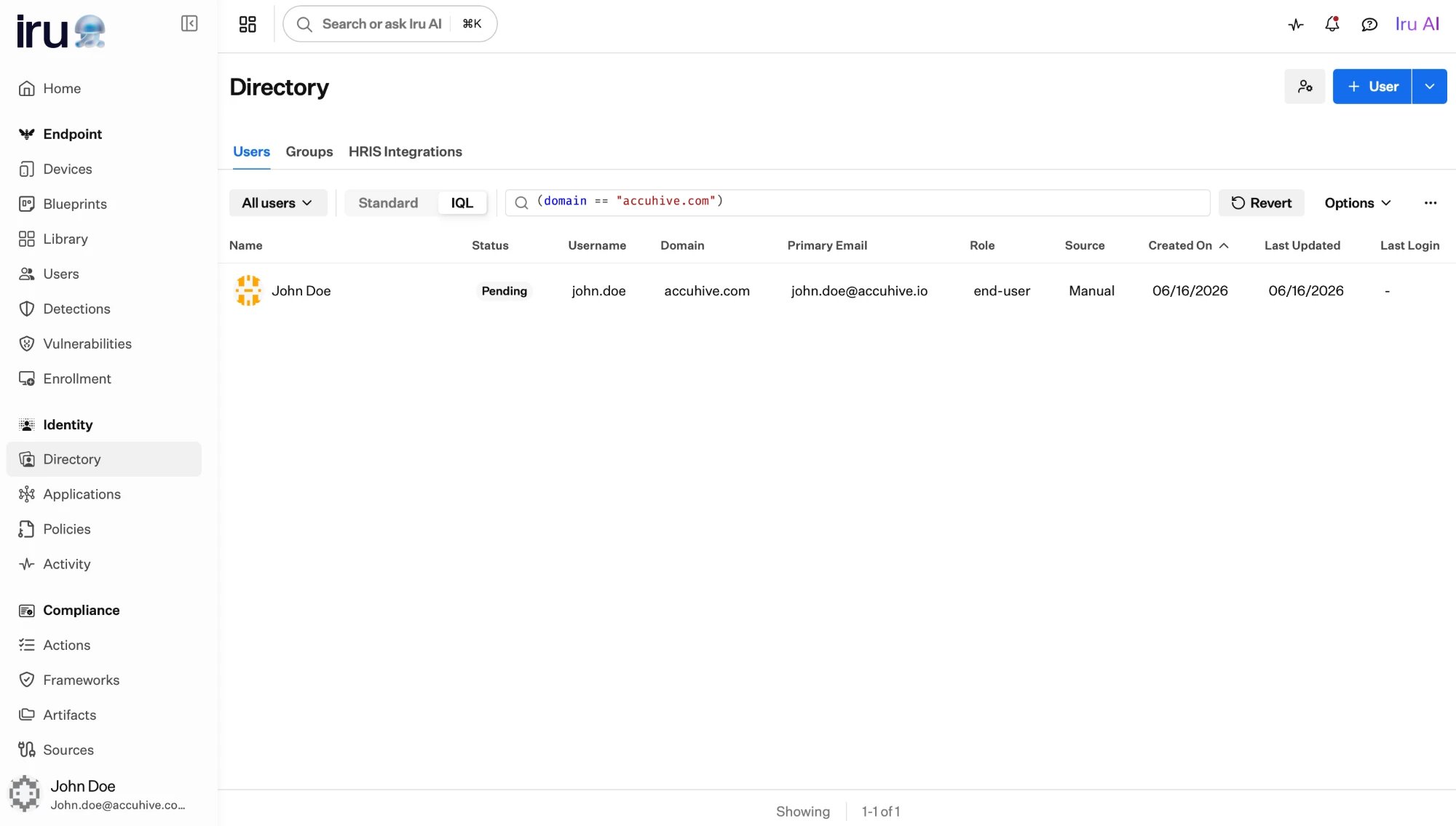Click the accuhive.com domain cell
Viewport: 1456px width, 826px height.
pyautogui.click(x=707, y=290)
